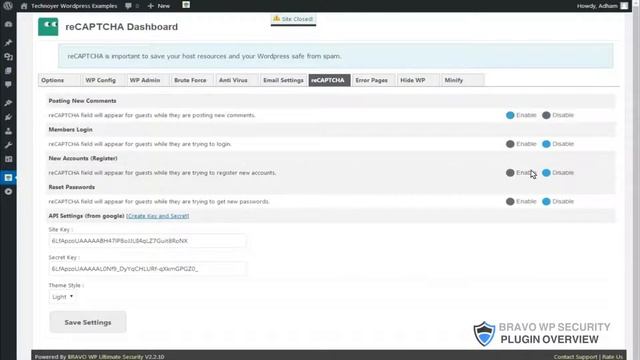
Task: Switch to the Hide WP tab
Action: [417, 80]
